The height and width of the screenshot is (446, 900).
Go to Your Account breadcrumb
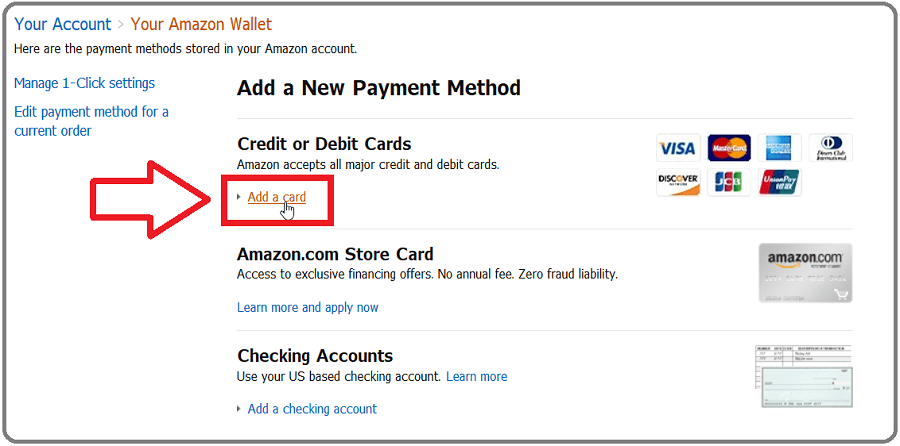tap(61, 24)
